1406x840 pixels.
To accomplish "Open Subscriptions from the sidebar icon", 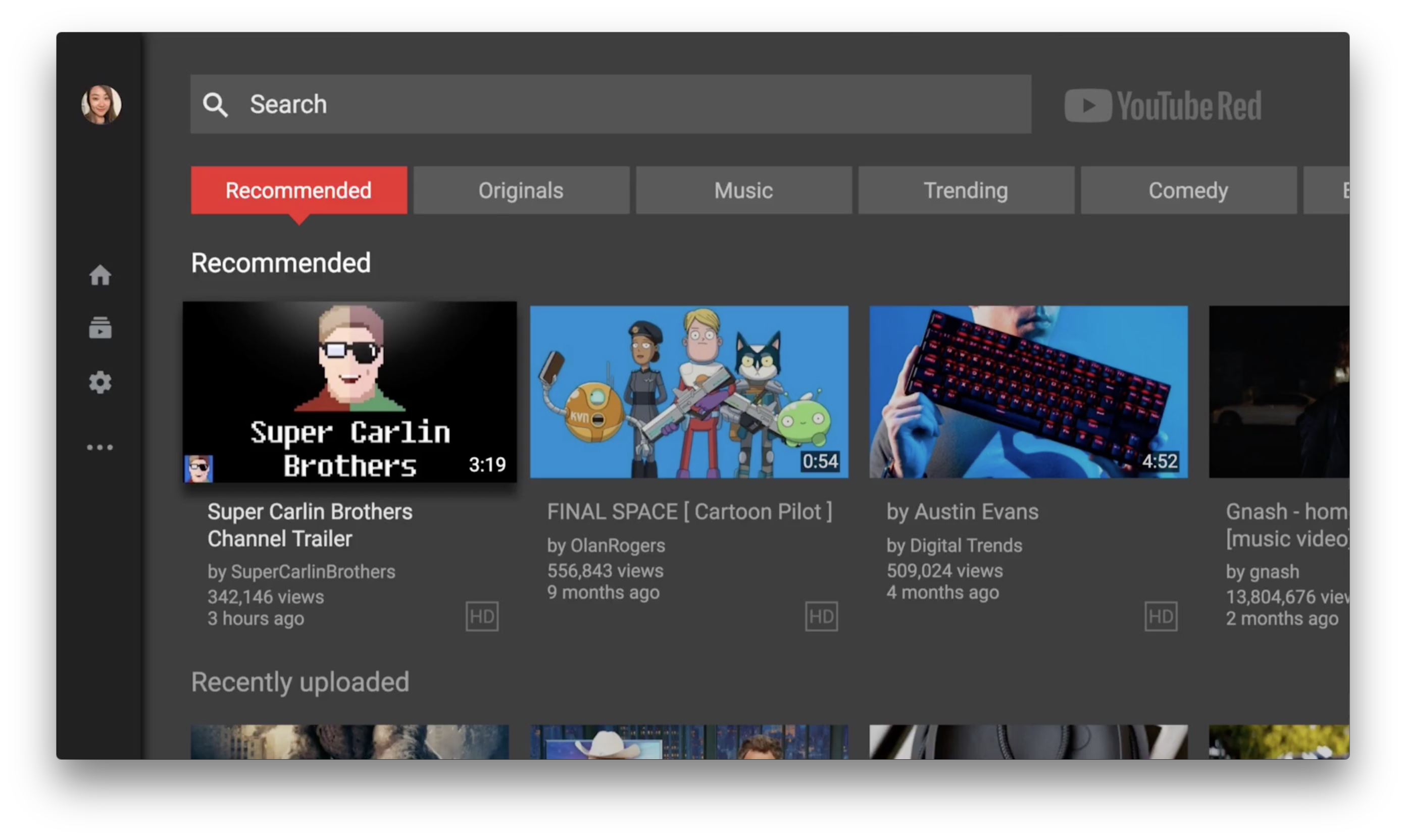I will coord(100,328).
